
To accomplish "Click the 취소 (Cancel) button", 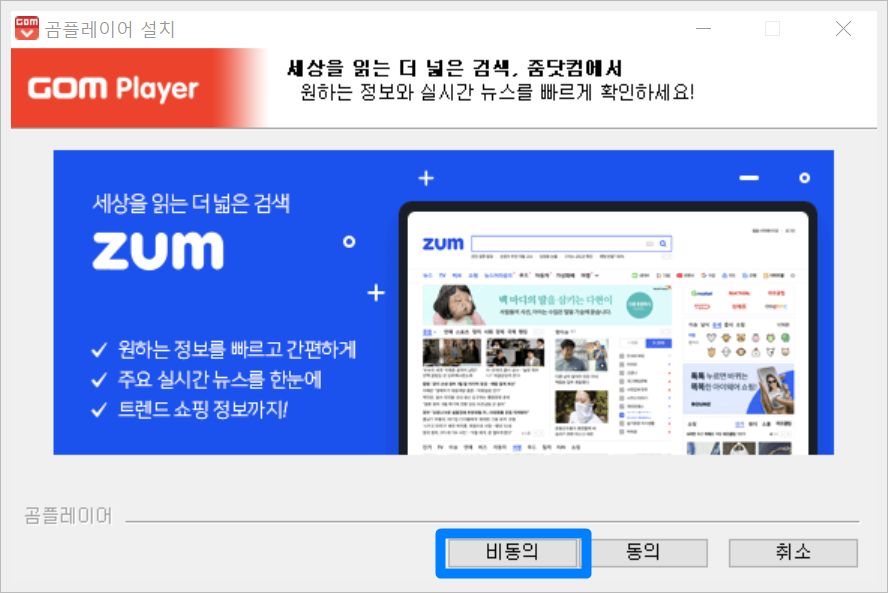I will pyautogui.click(x=793, y=552).
